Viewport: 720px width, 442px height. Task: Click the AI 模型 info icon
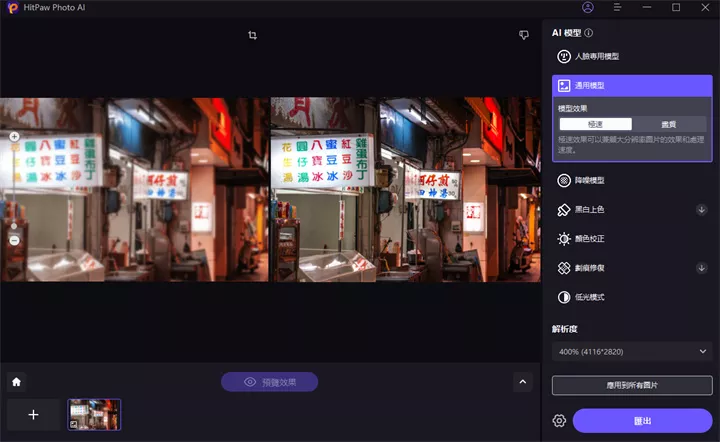click(x=588, y=33)
